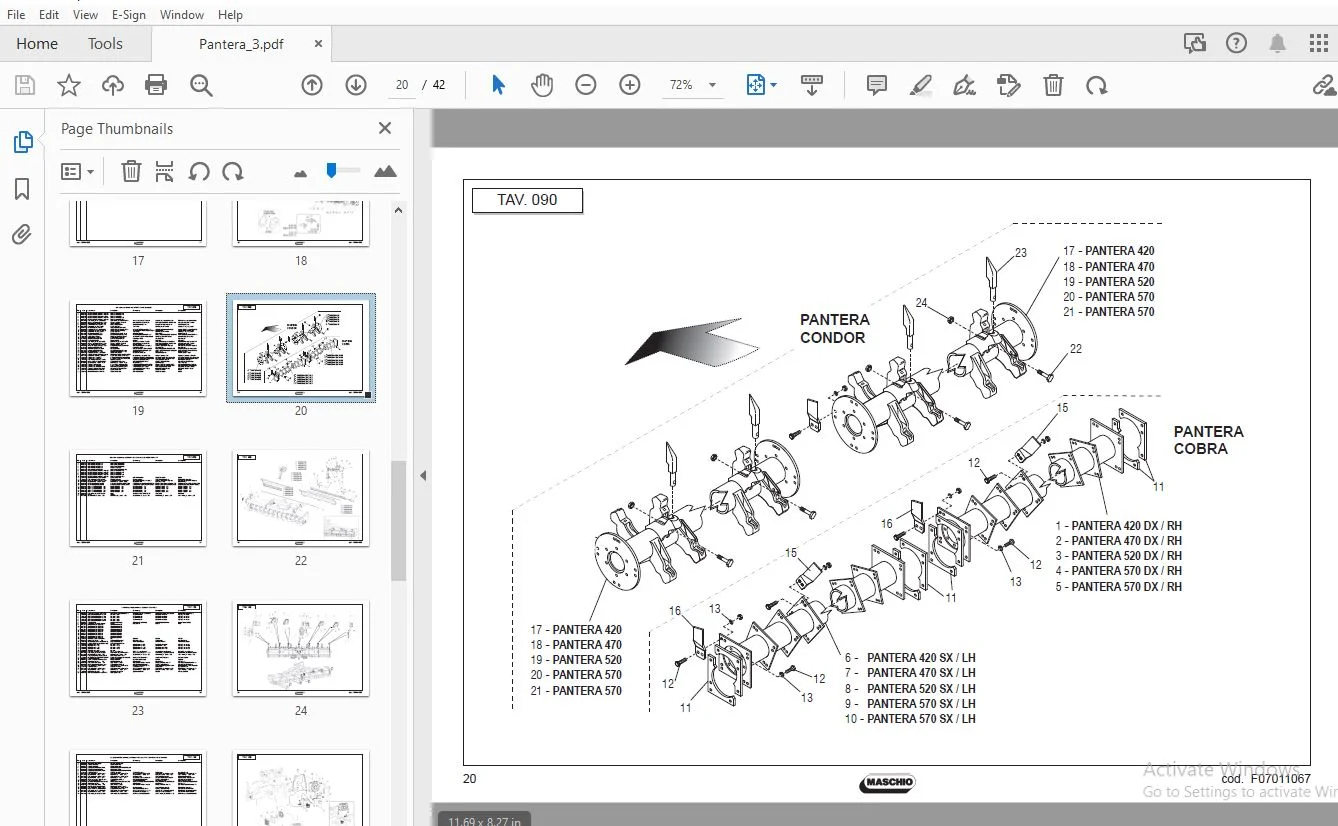Print the document with the printer icon

coord(156,85)
